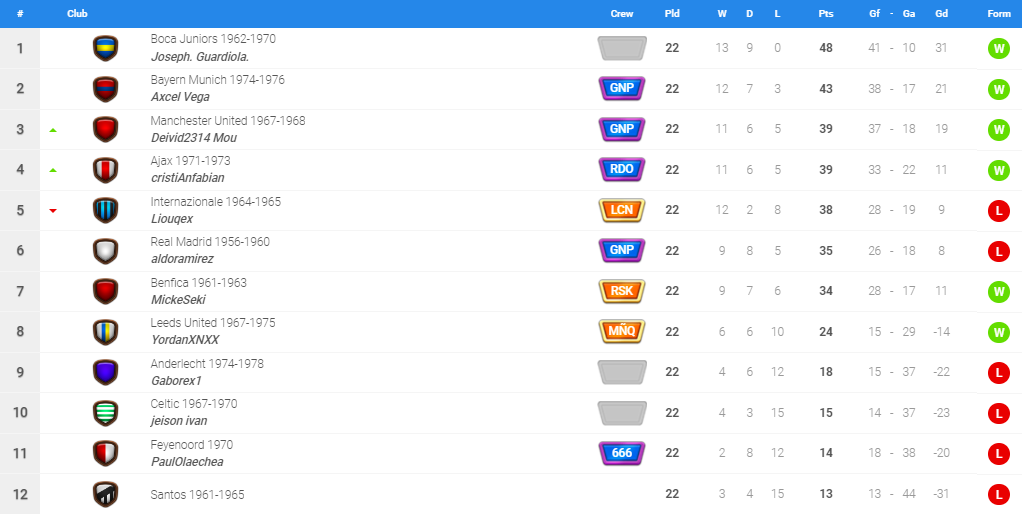This screenshot has height=514, width=1022.
Task: Click the Leeds United yellow-blue crest
Action: click(105, 332)
